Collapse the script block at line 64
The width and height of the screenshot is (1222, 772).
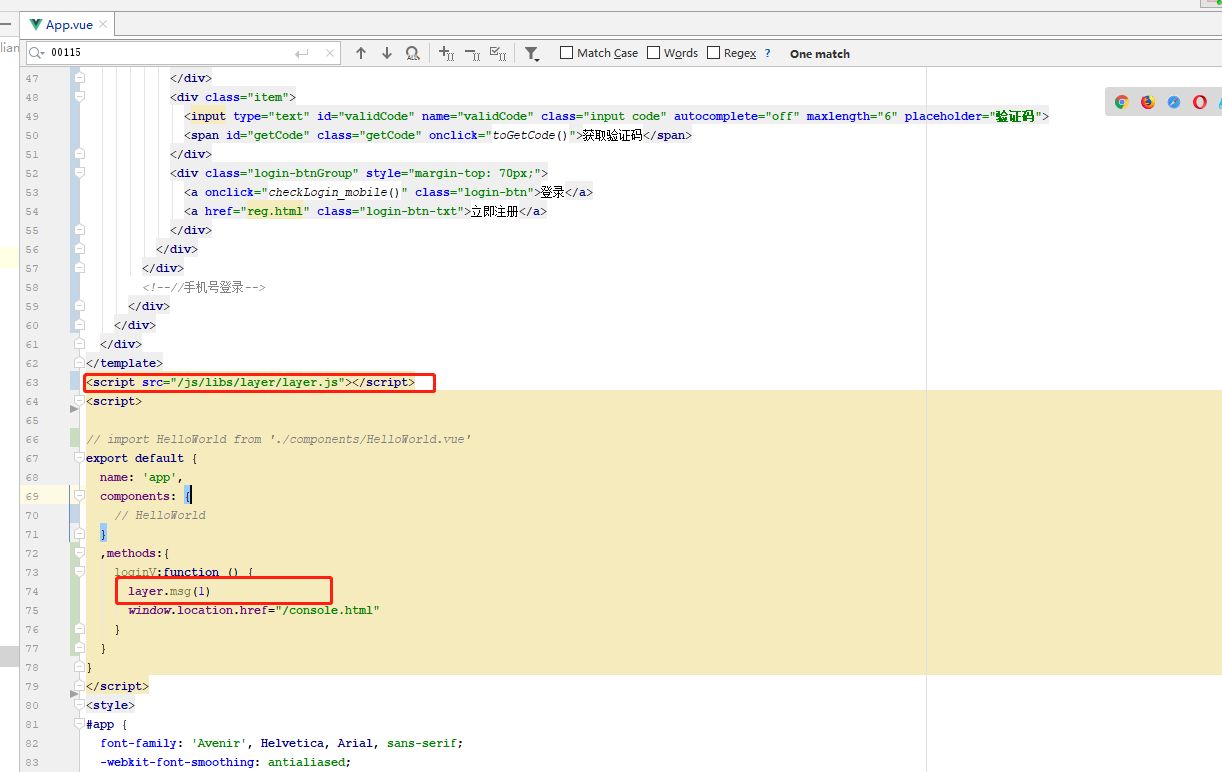tap(78, 401)
